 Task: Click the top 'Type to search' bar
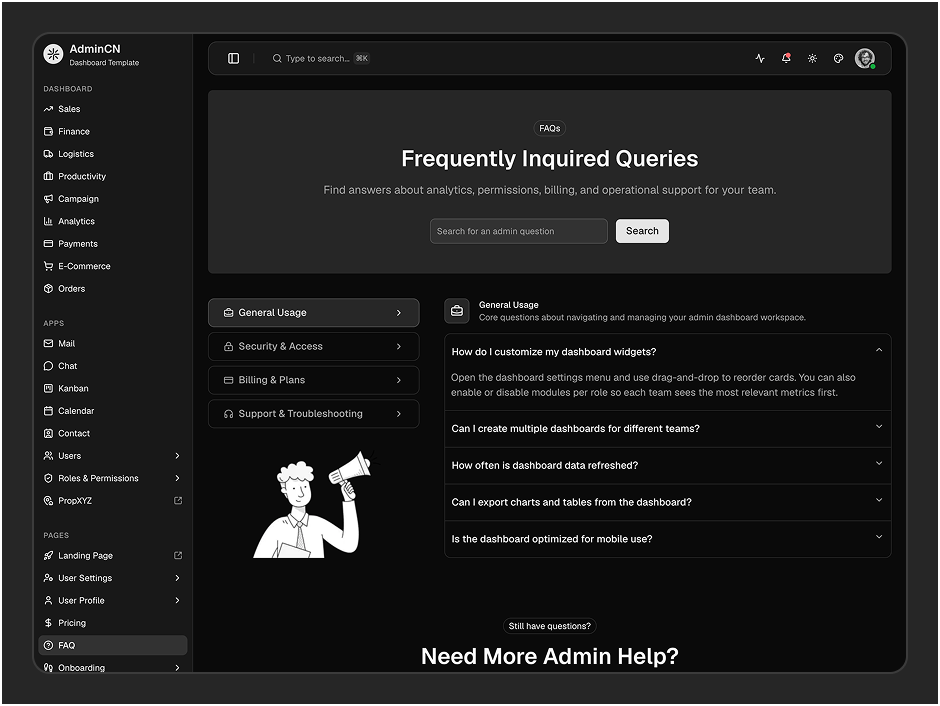click(321, 58)
